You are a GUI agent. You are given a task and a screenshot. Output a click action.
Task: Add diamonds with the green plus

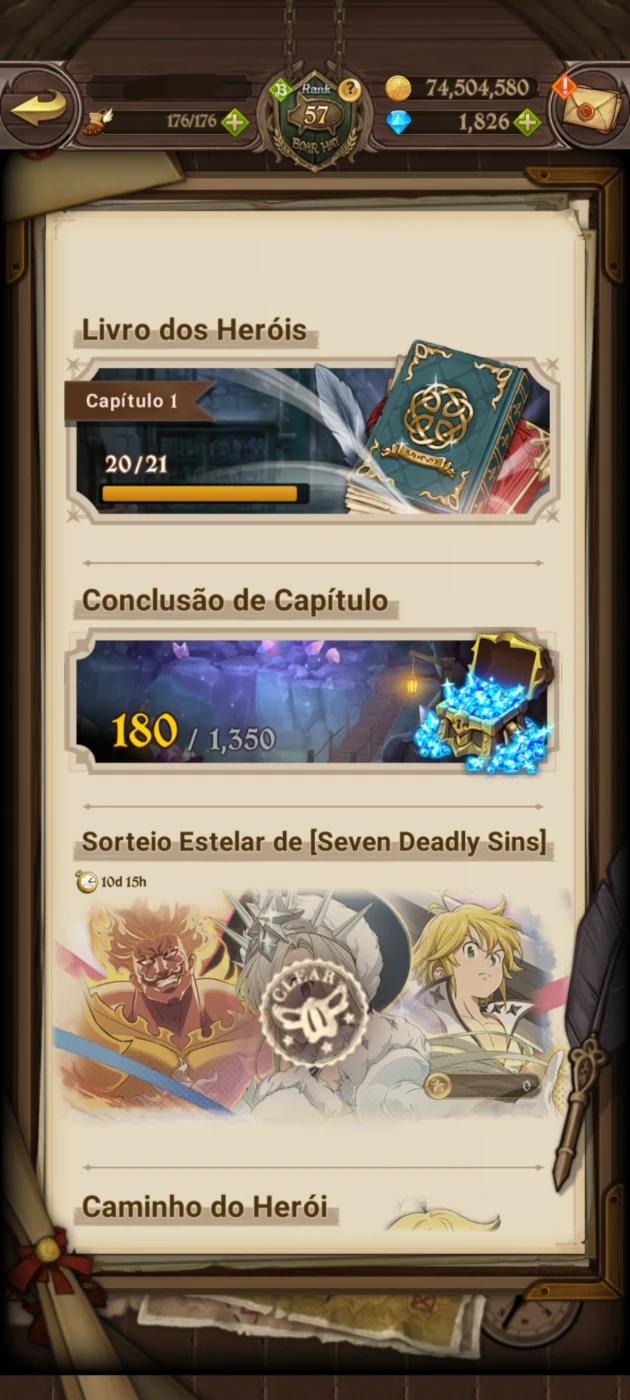pos(526,123)
